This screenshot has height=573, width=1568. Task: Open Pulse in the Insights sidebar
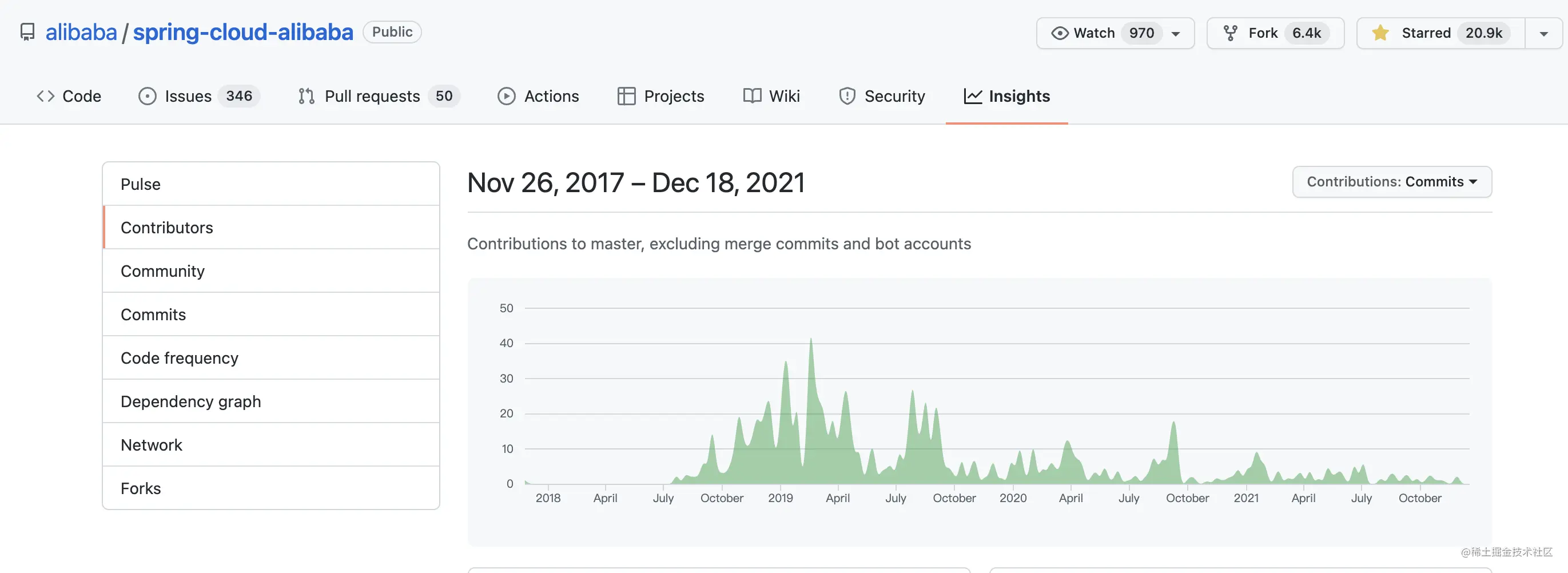pos(271,184)
